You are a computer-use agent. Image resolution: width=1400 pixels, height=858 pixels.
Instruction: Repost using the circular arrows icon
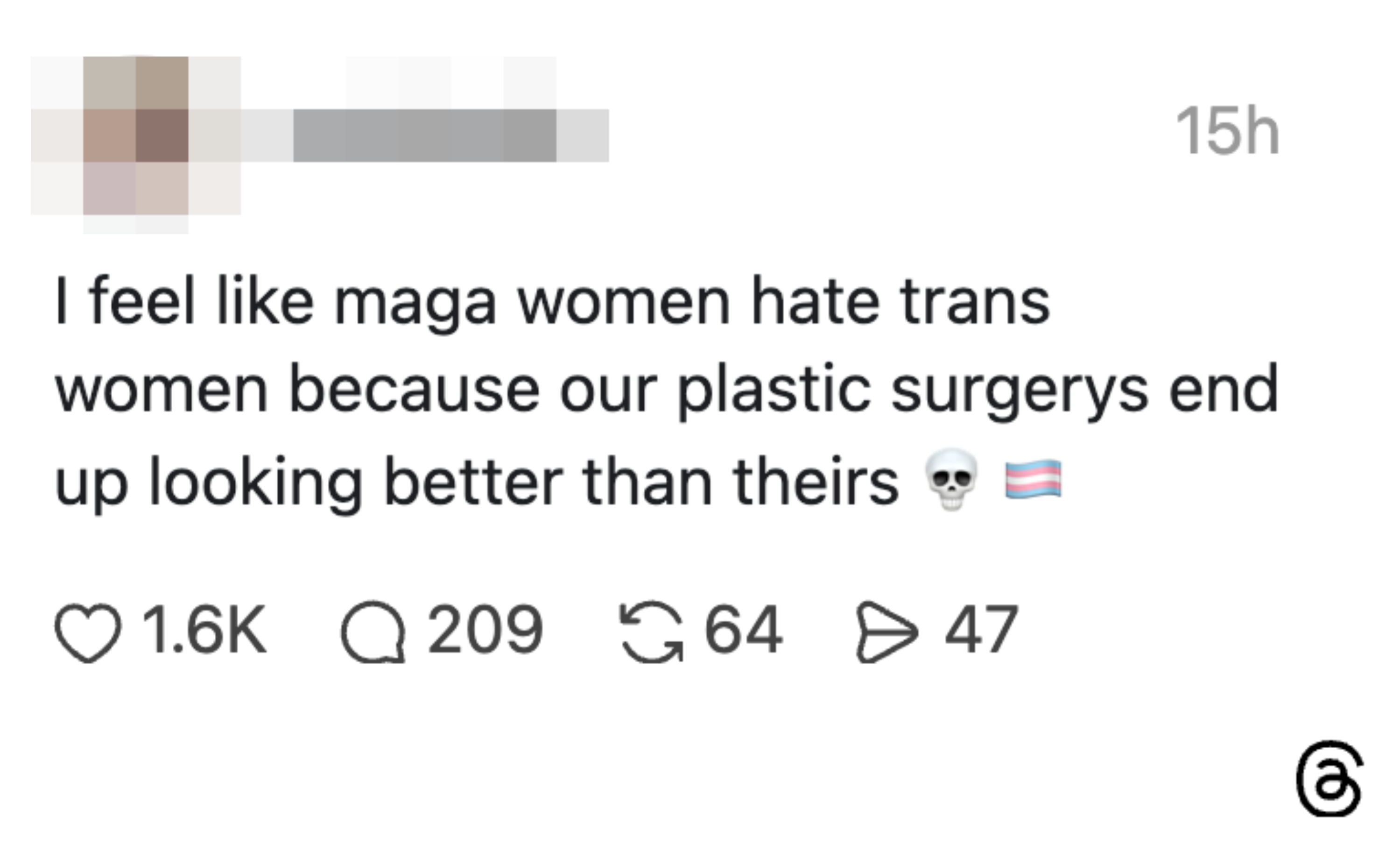pos(651,631)
